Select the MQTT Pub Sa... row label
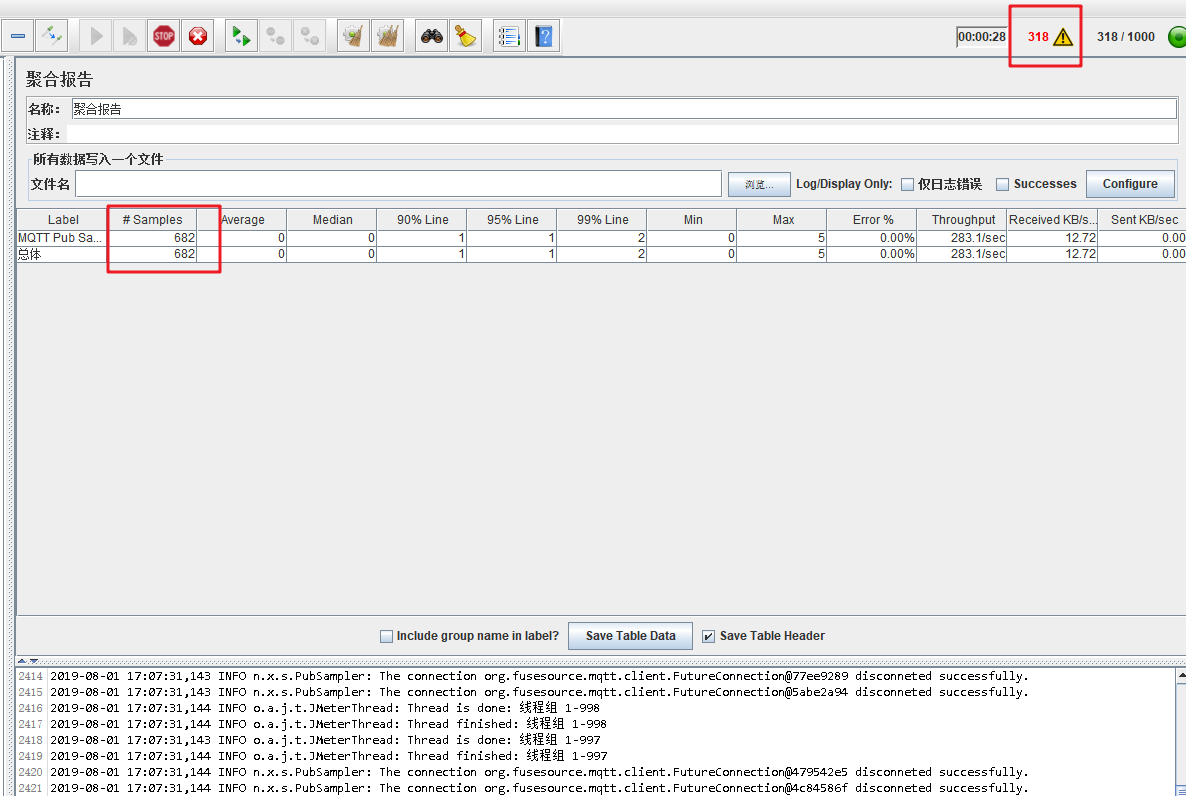1186x796 pixels. point(60,238)
